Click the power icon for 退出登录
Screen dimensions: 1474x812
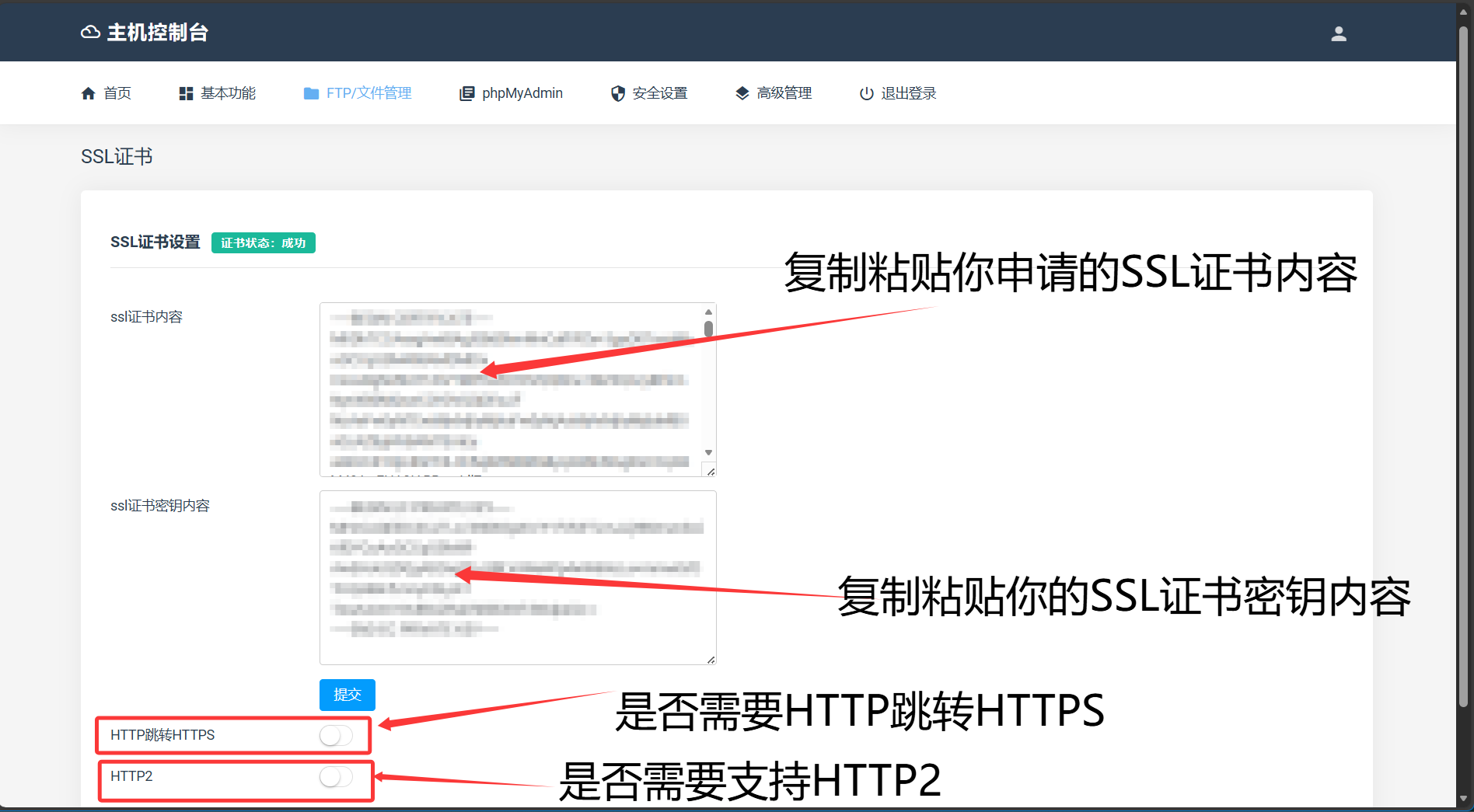tap(866, 93)
